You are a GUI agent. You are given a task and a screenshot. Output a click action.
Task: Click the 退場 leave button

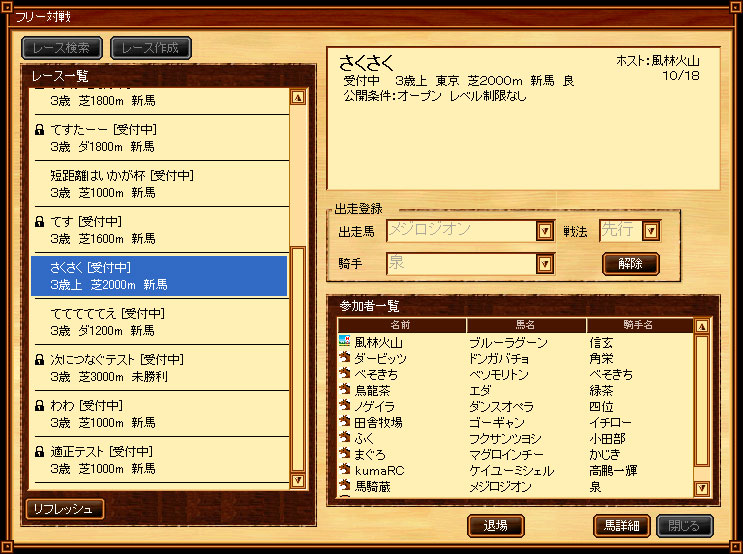point(496,526)
